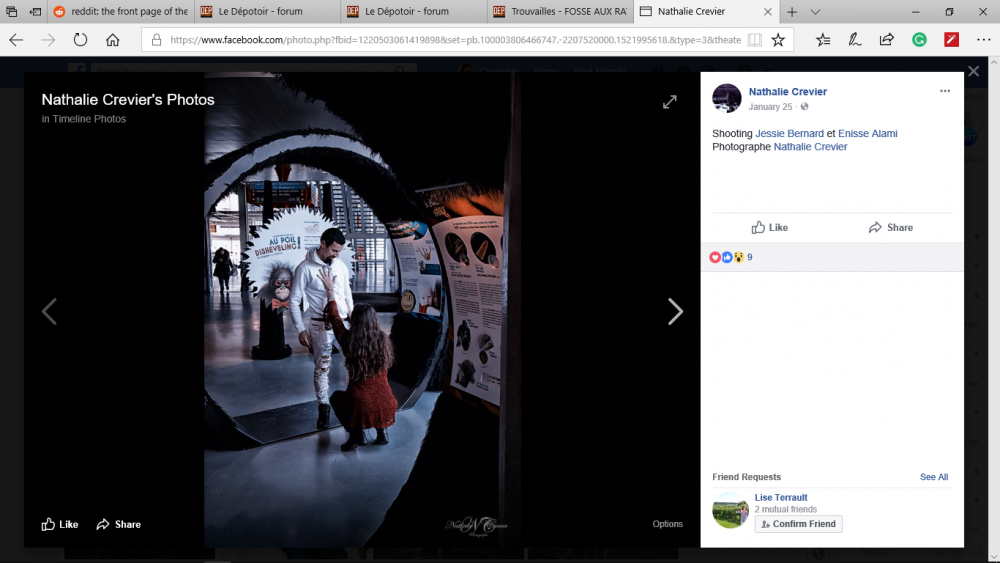Go to the previous photo arrow
Screen dimensions: 1000x563
click(x=49, y=312)
